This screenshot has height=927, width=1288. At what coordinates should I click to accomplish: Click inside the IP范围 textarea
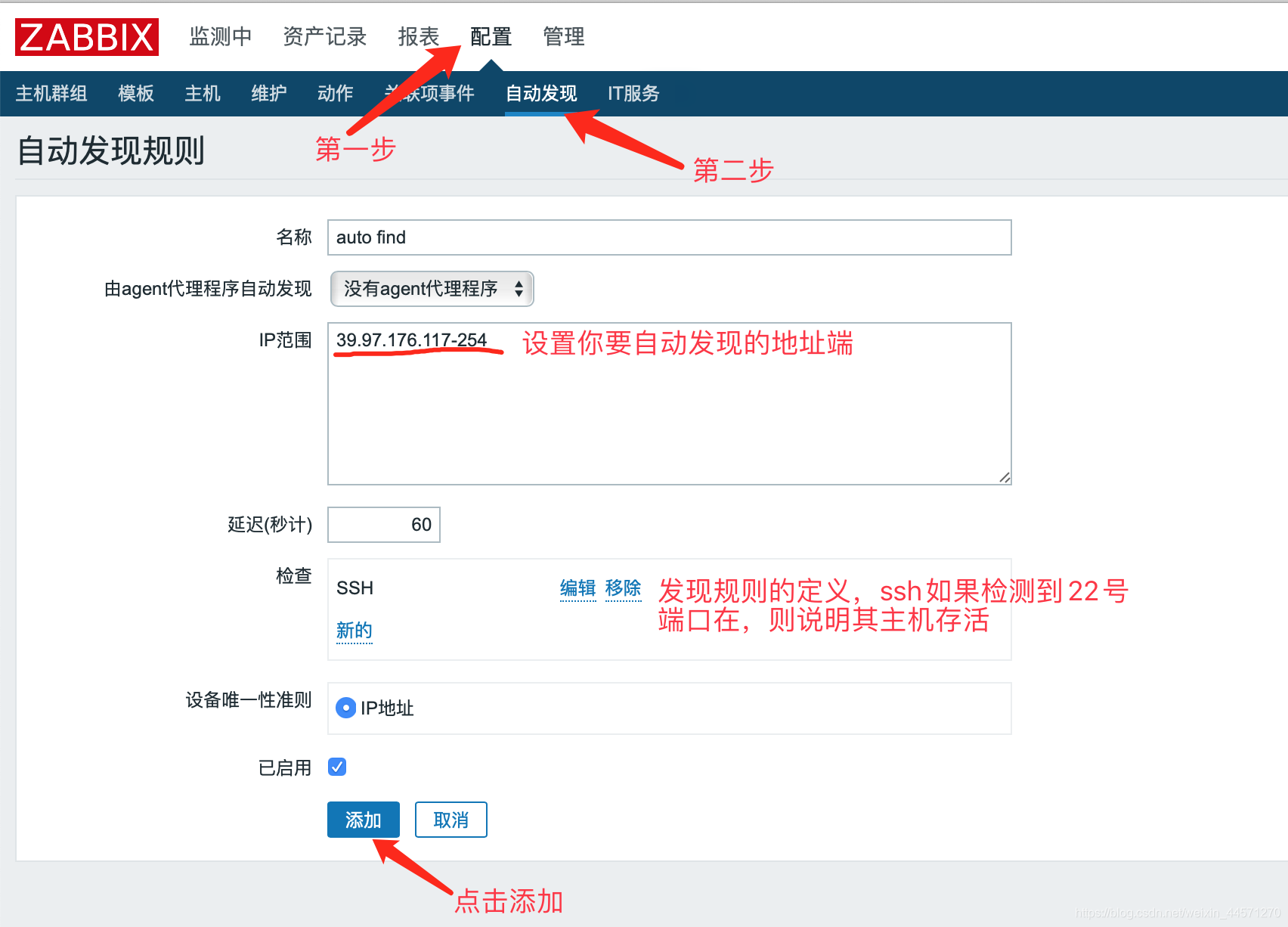(x=669, y=404)
